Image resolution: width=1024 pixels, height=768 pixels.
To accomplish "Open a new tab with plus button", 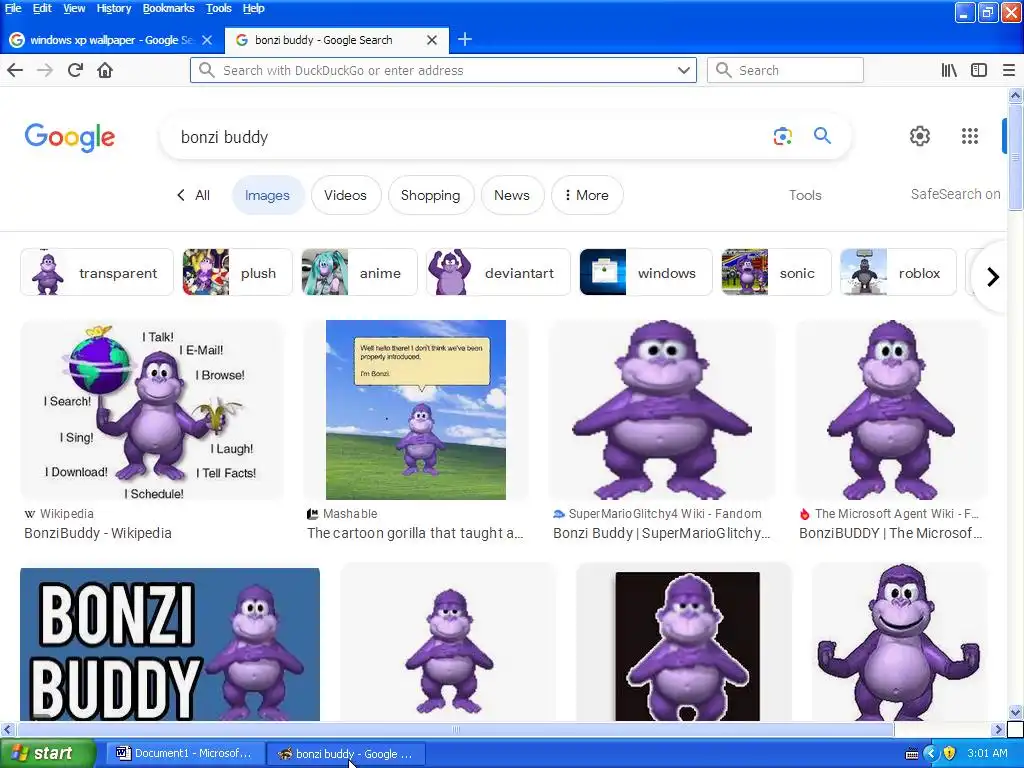I will click(465, 39).
